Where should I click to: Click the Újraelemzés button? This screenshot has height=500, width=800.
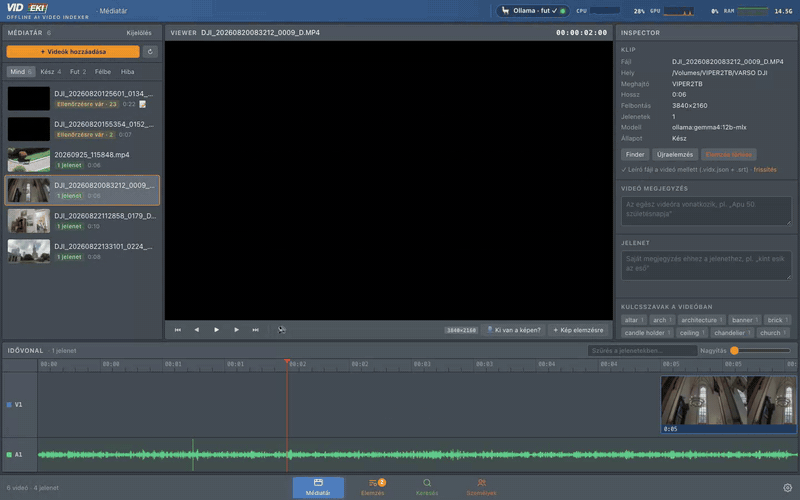674,155
